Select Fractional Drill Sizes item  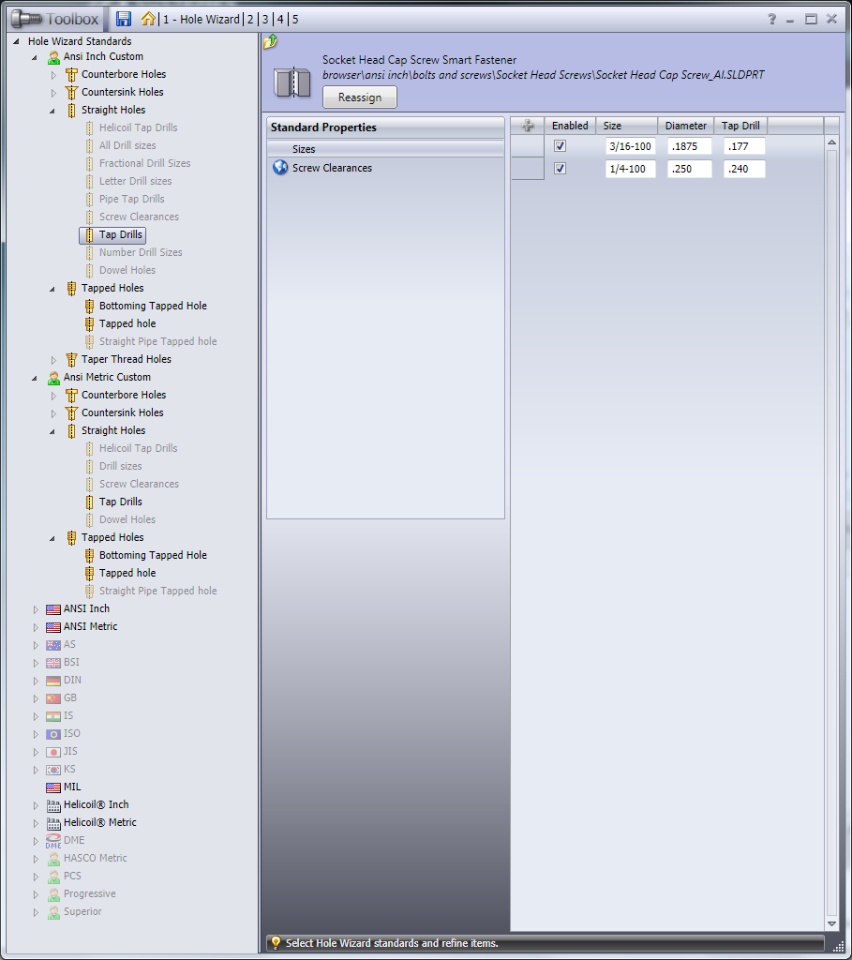144,163
